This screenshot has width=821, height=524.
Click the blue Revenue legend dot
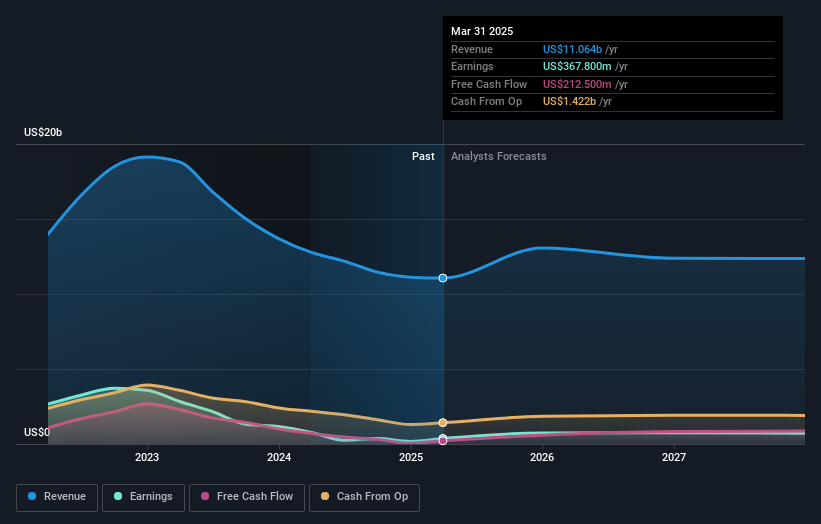click(x=32, y=496)
